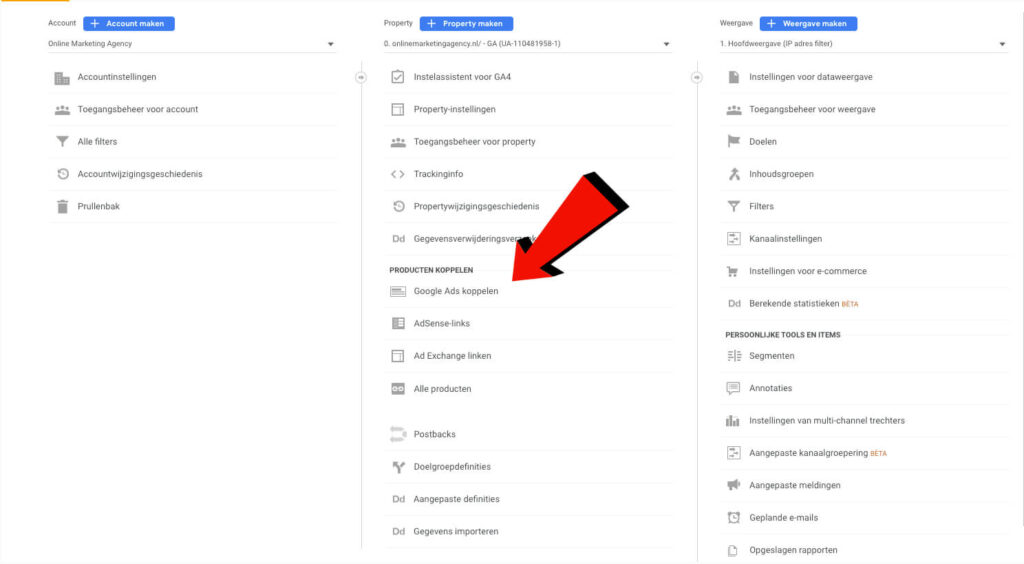Viewport: 1024px width, 564px height.
Task: Click the Ad Exchange linken text entry
Action: (x=452, y=356)
